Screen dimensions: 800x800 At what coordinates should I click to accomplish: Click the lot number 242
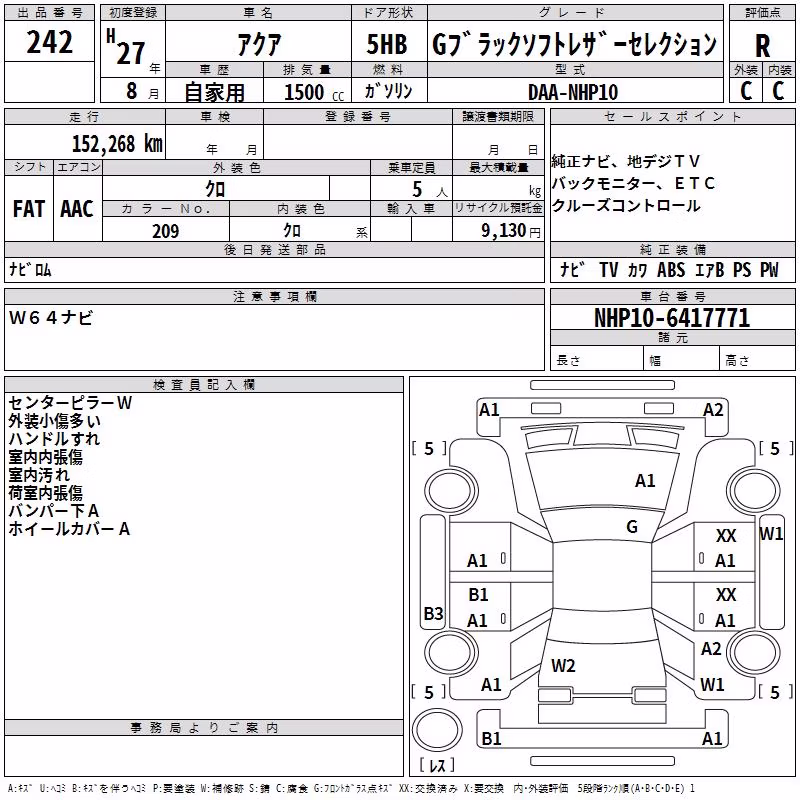pos(49,42)
